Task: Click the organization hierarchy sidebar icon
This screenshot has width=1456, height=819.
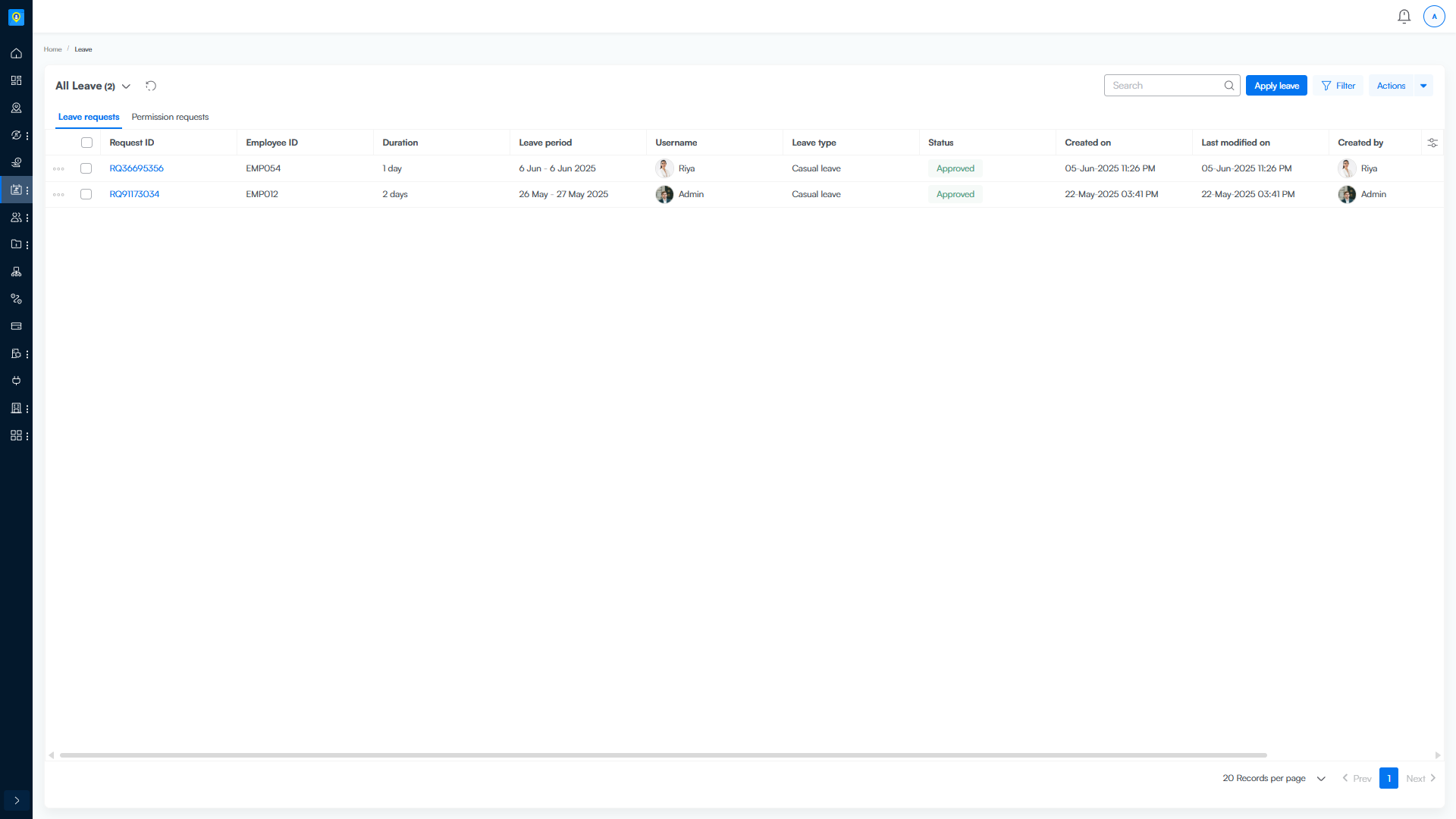Action: pyautogui.click(x=16, y=271)
